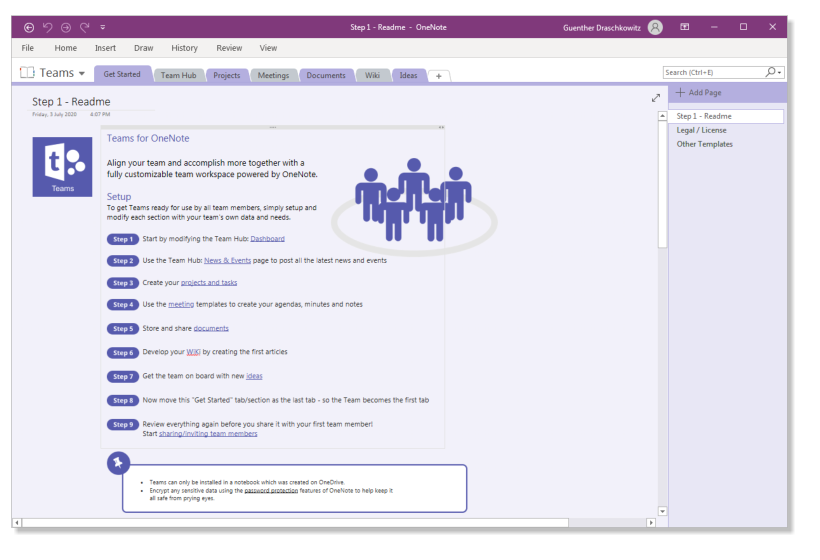Open the sharing/inviting team members link

208,433
